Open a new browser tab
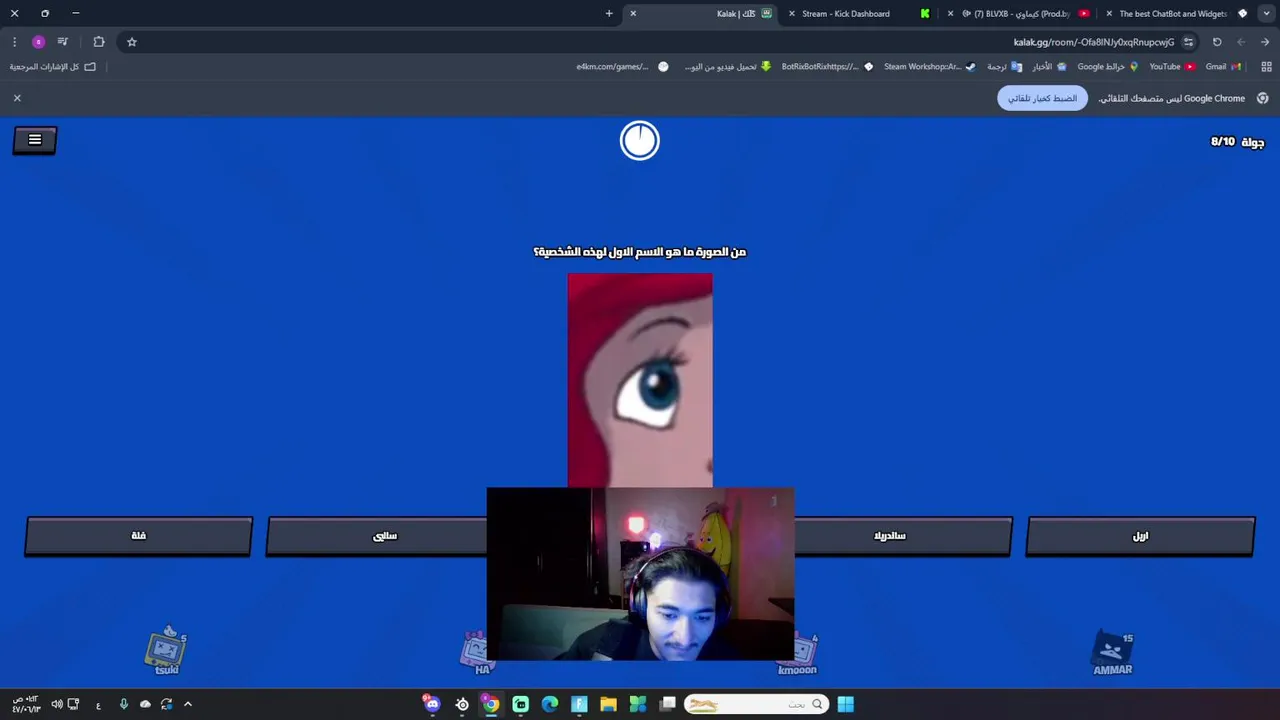The width and height of the screenshot is (1280, 720). pyautogui.click(x=609, y=14)
